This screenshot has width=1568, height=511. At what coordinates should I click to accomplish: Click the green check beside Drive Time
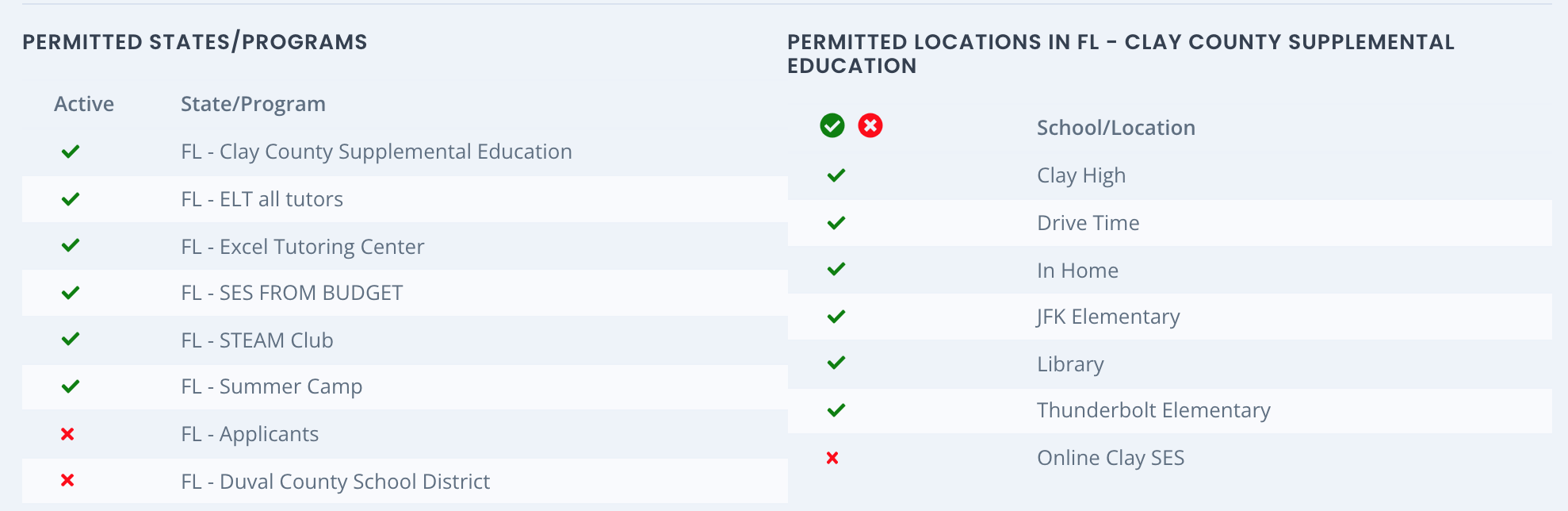(836, 222)
